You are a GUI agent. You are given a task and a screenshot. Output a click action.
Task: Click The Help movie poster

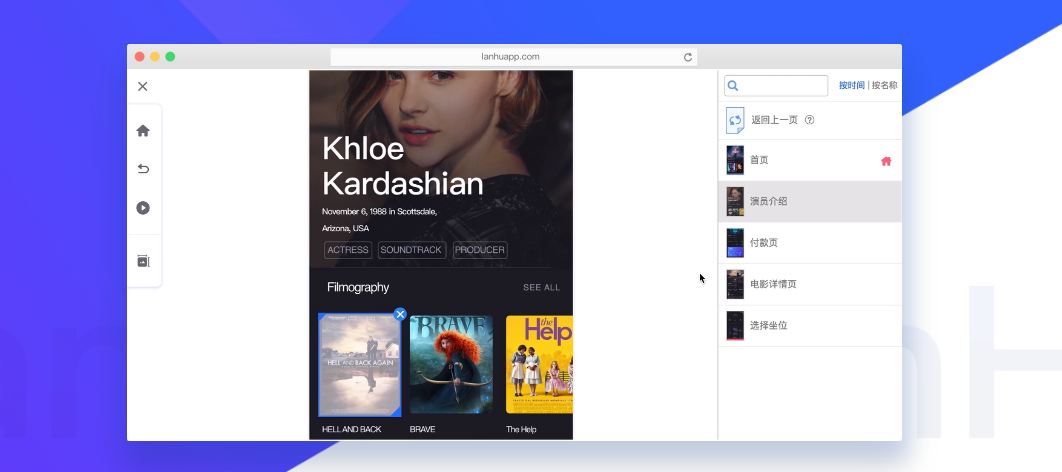[539, 364]
